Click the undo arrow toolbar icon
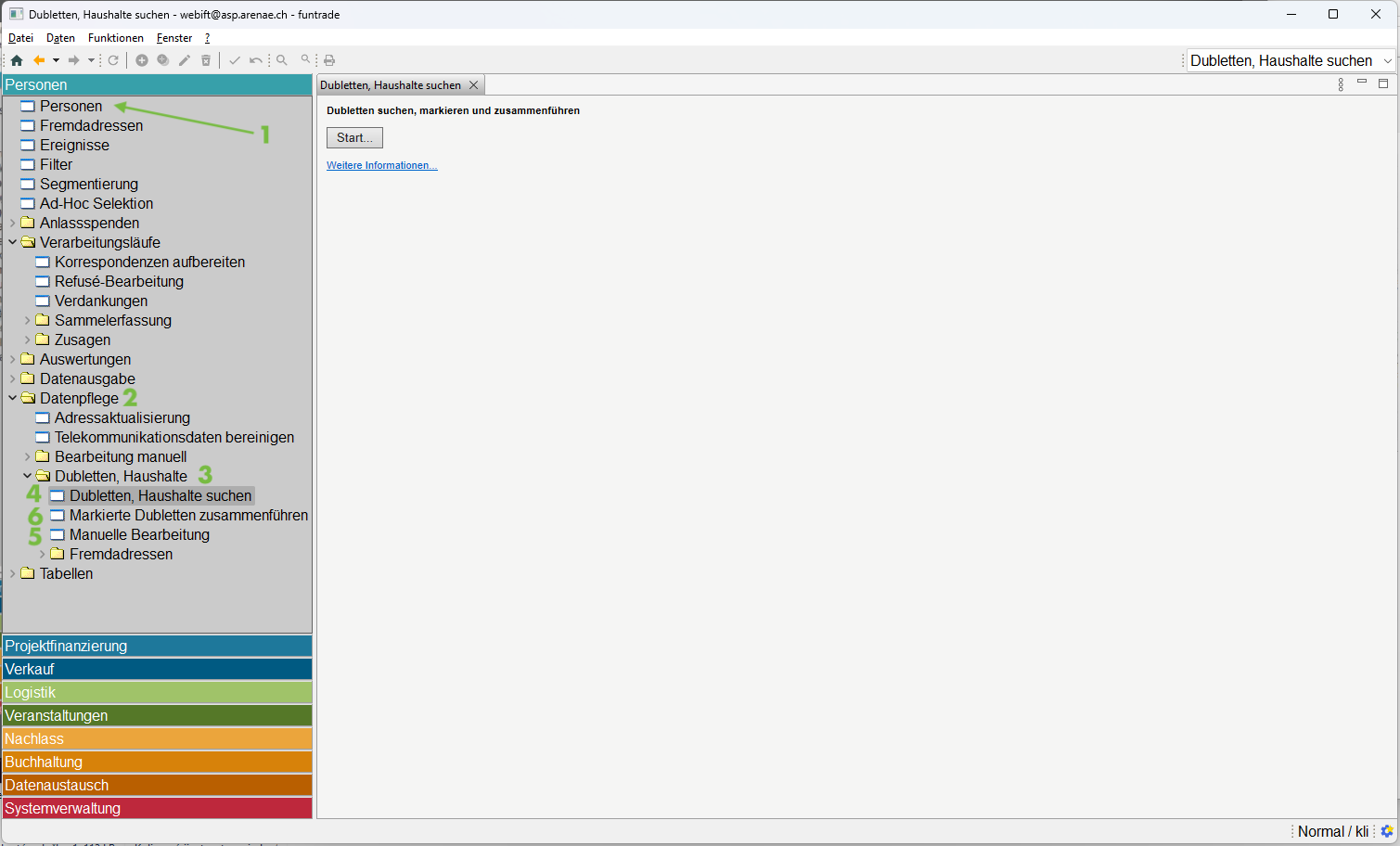1400x846 pixels. click(x=255, y=60)
